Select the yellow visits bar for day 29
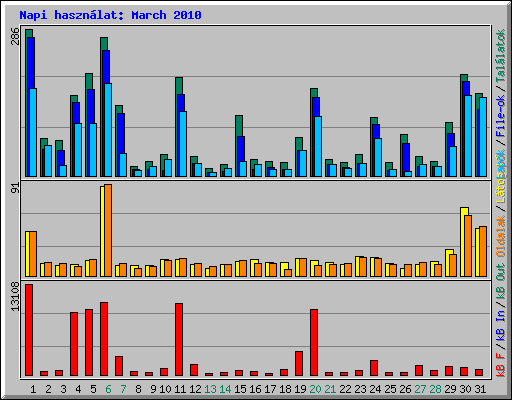This screenshot has width=512, height=400. click(x=448, y=263)
